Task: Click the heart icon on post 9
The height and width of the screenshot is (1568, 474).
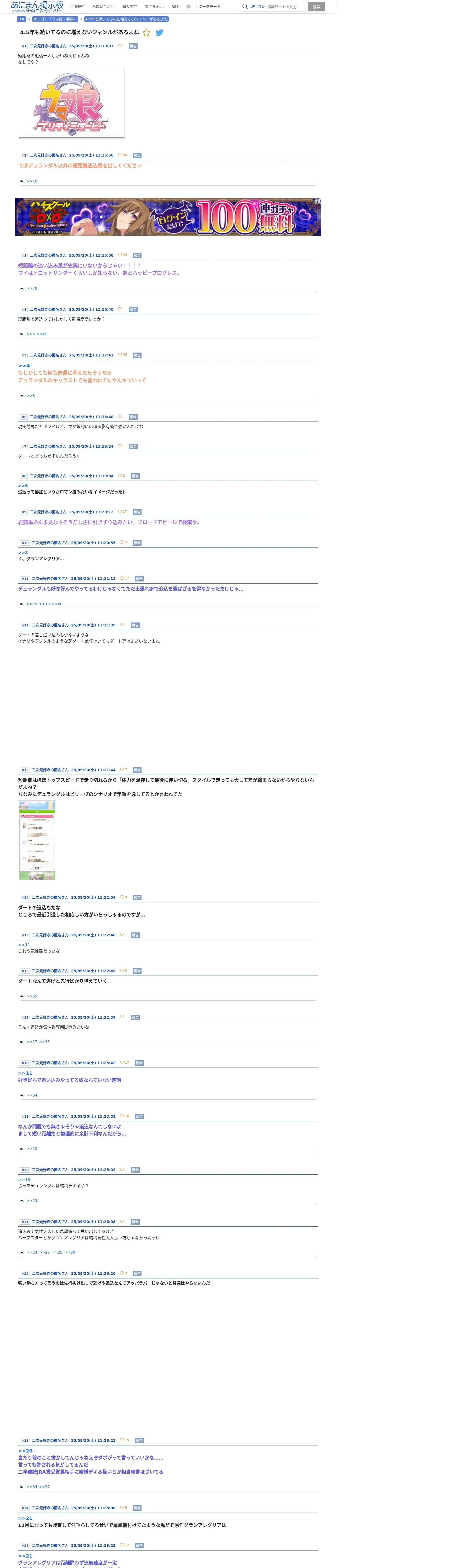Action: tap(120, 512)
